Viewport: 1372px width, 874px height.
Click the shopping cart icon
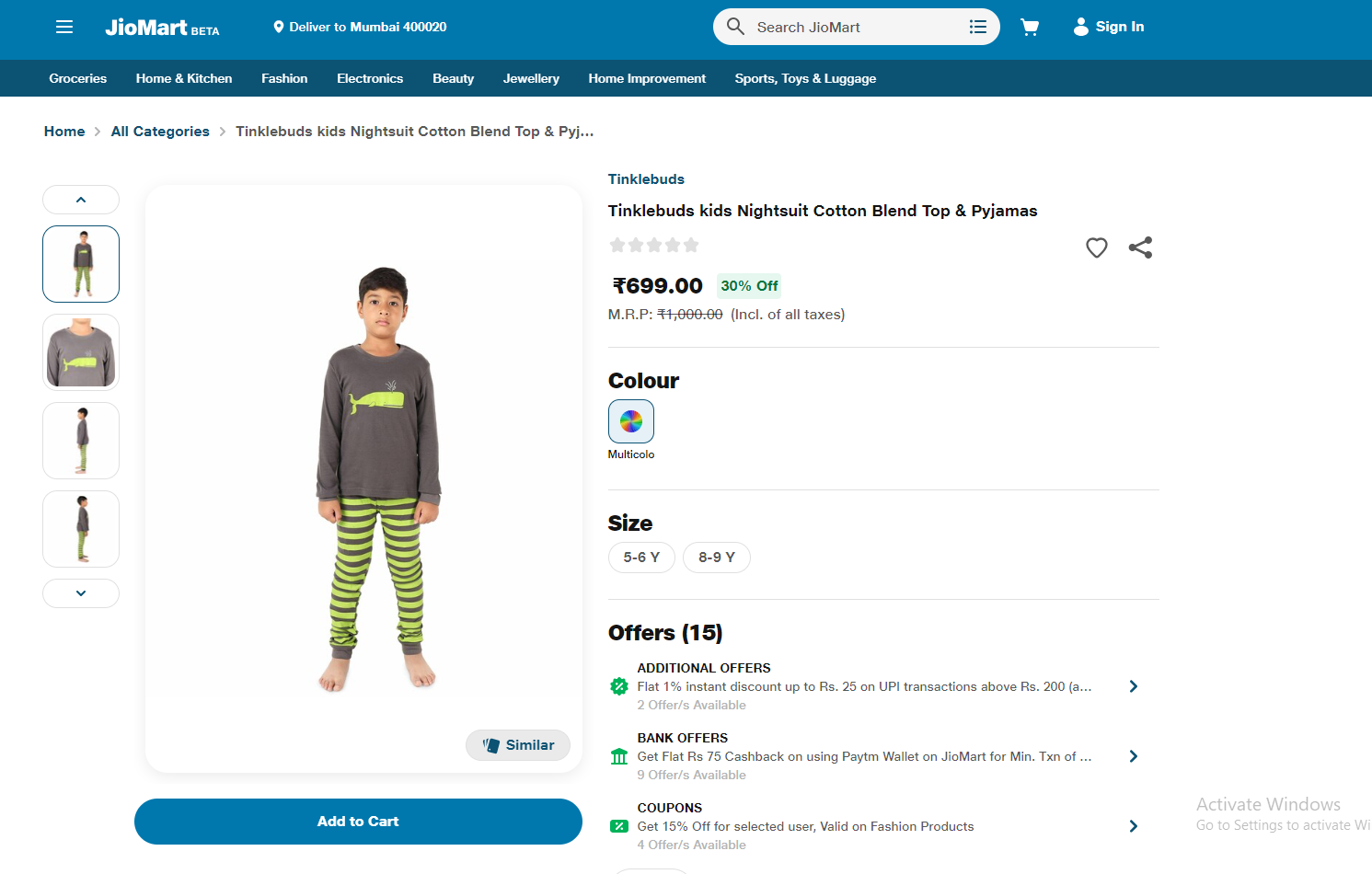click(1030, 27)
